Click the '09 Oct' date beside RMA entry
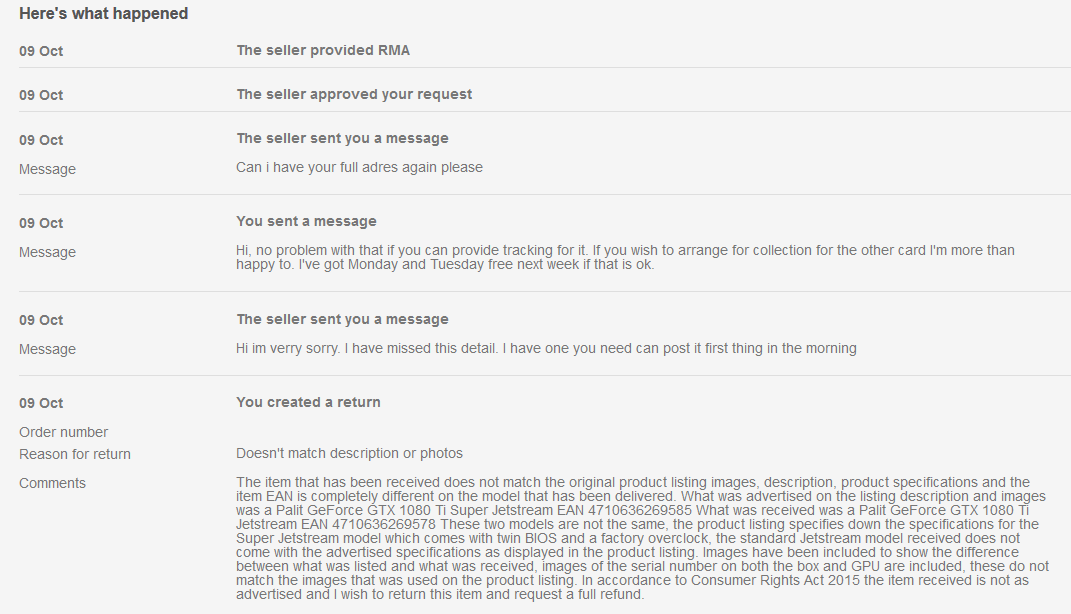The height and width of the screenshot is (614, 1071). point(41,51)
